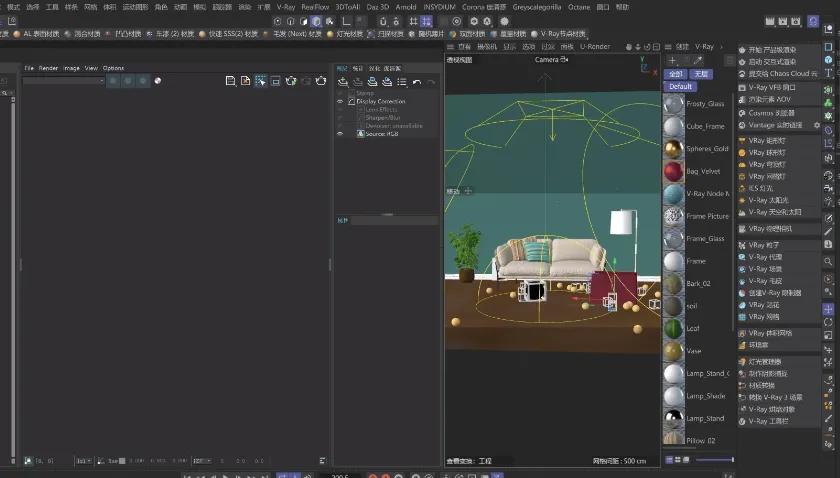Click the VFB clear image icon
The height and width of the screenshot is (478, 840).
pyautogui.click(x=245, y=81)
